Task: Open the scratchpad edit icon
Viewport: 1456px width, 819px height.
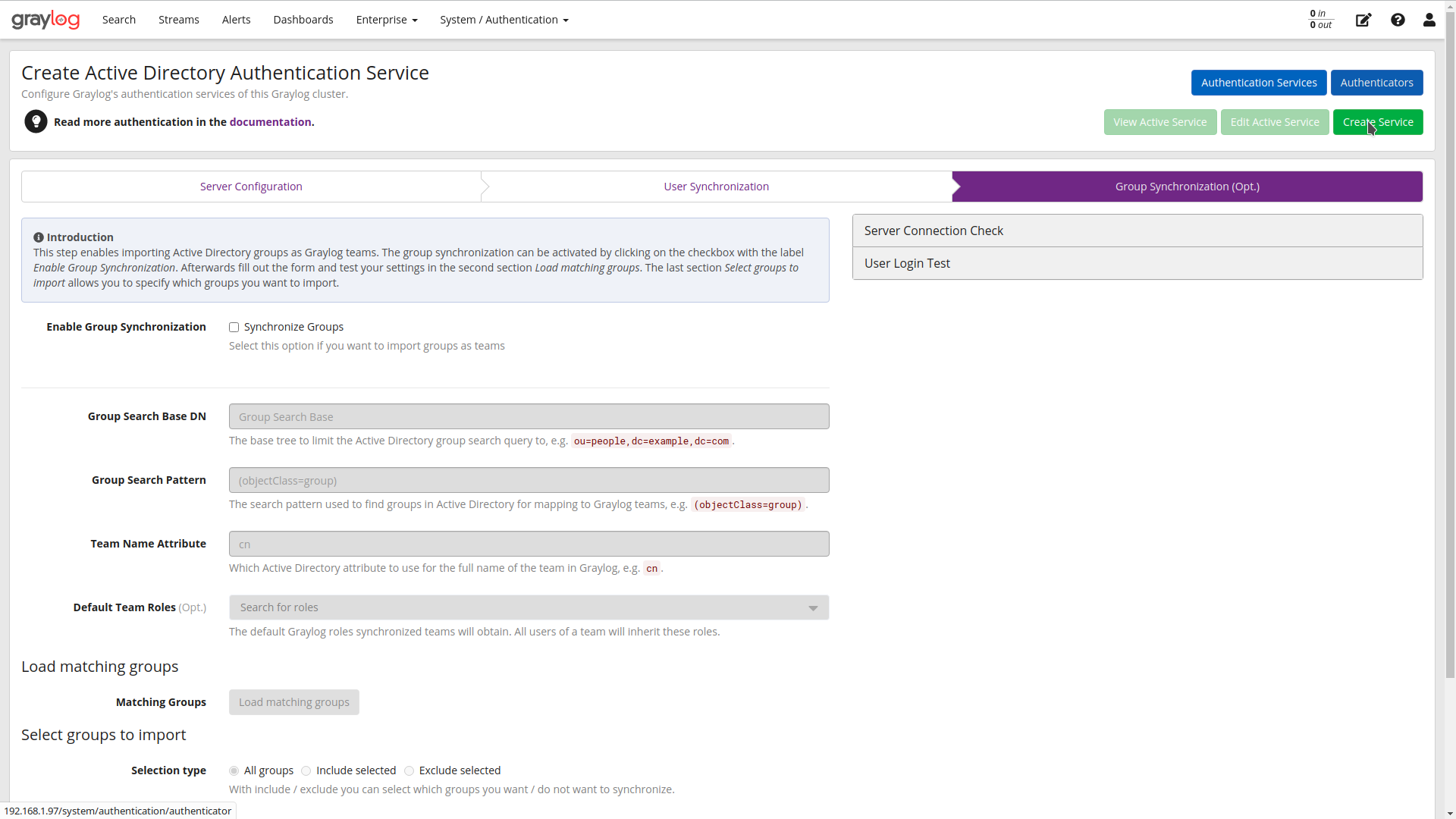Action: 1363,20
